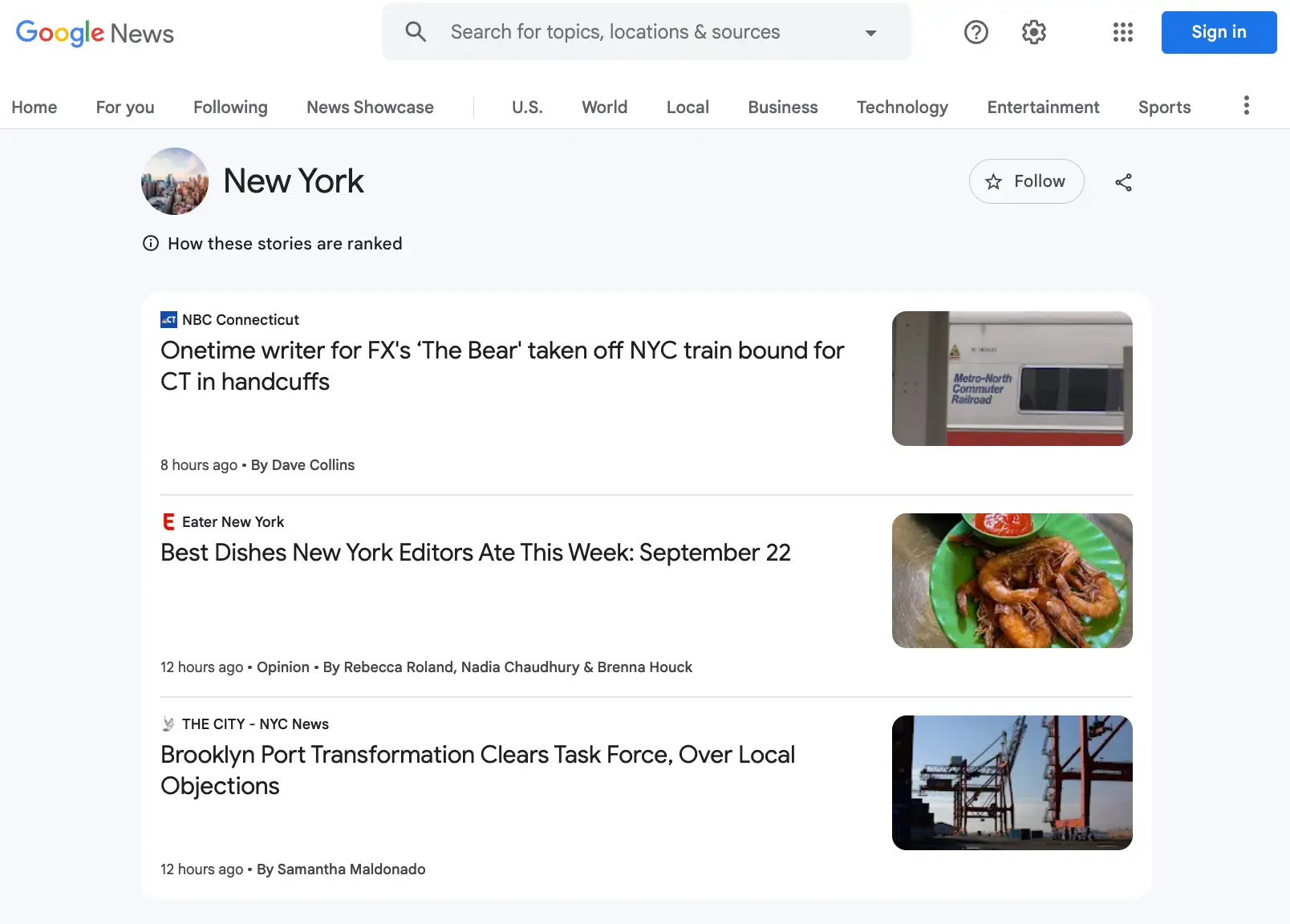
Task: Click NBC Connecticut source name
Action: pos(240,319)
